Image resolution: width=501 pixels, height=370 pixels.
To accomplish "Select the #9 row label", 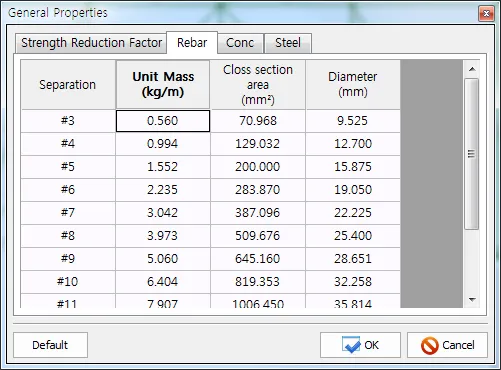I will coord(68,259).
